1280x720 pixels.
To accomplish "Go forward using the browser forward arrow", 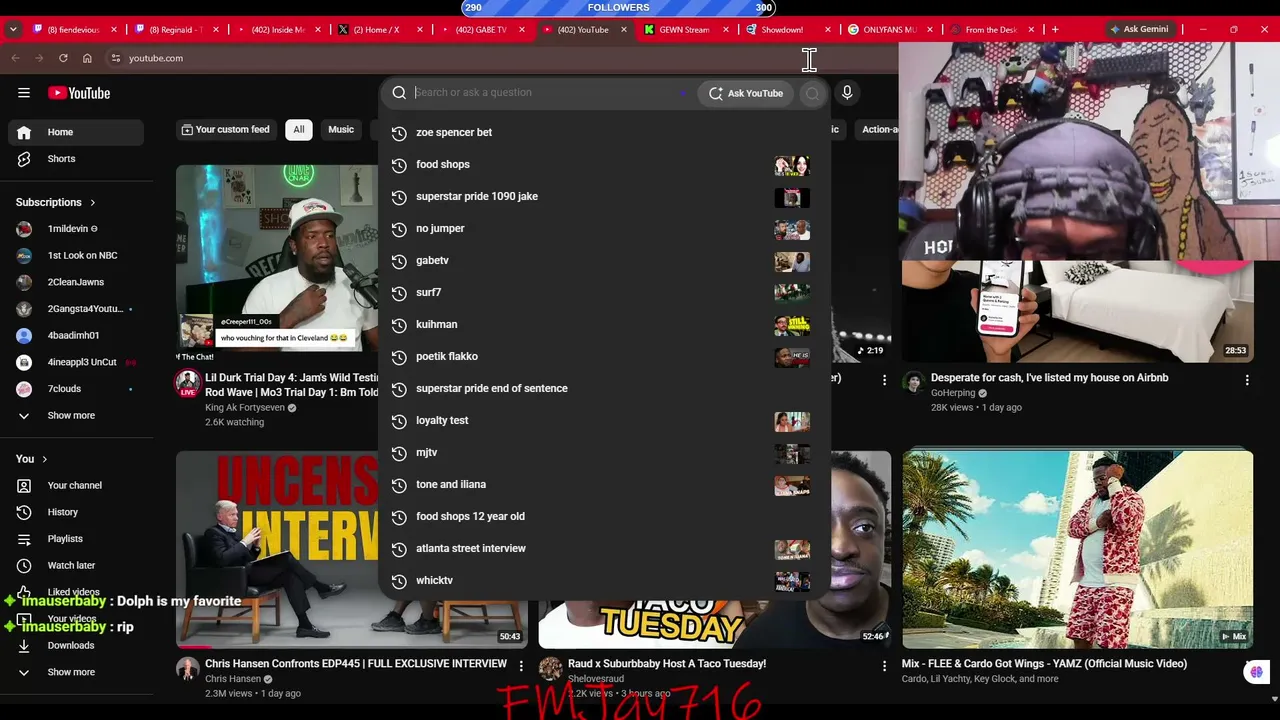I will point(39,58).
